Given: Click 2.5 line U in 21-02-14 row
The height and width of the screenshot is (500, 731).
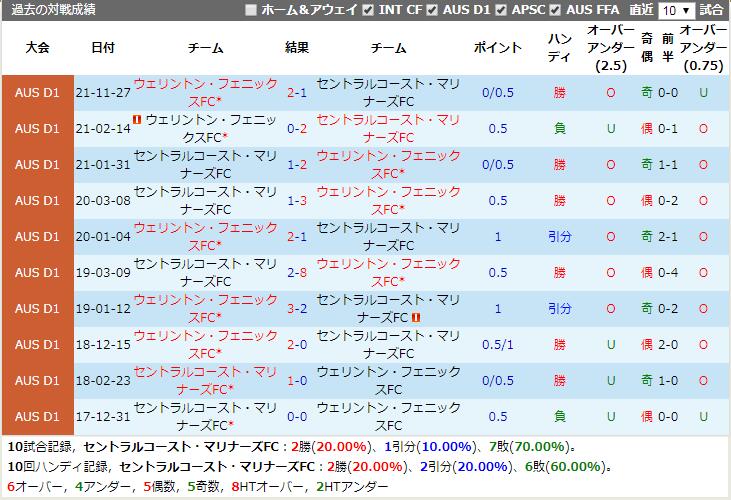Looking at the screenshot, I should tap(611, 129).
